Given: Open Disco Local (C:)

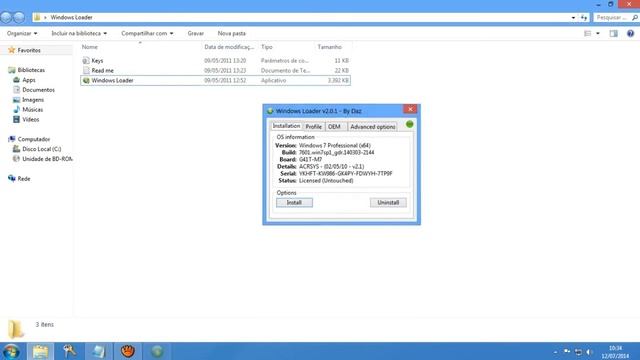Looking at the screenshot, I should [x=42, y=149].
